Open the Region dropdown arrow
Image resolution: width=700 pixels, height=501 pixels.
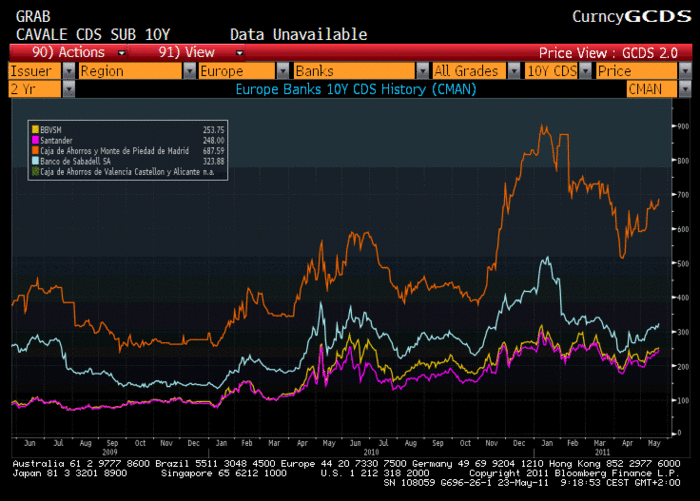(189, 71)
